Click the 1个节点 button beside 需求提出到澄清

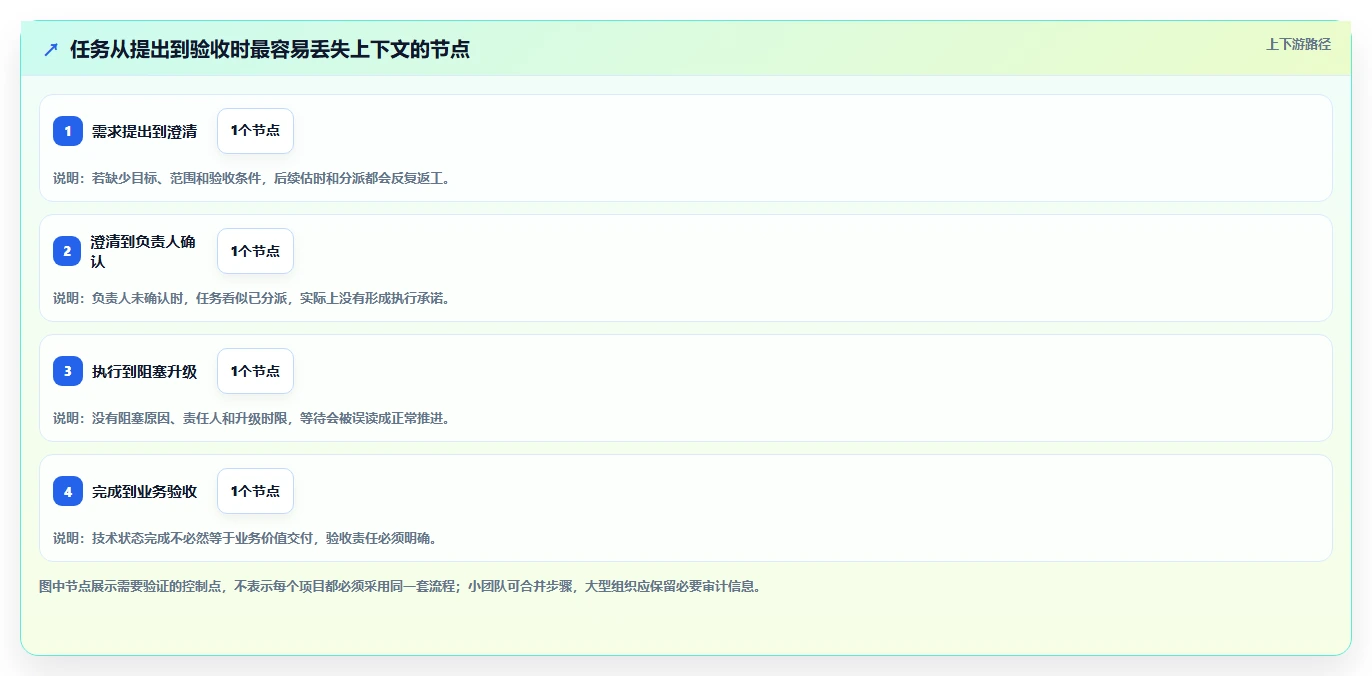[x=255, y=131]
